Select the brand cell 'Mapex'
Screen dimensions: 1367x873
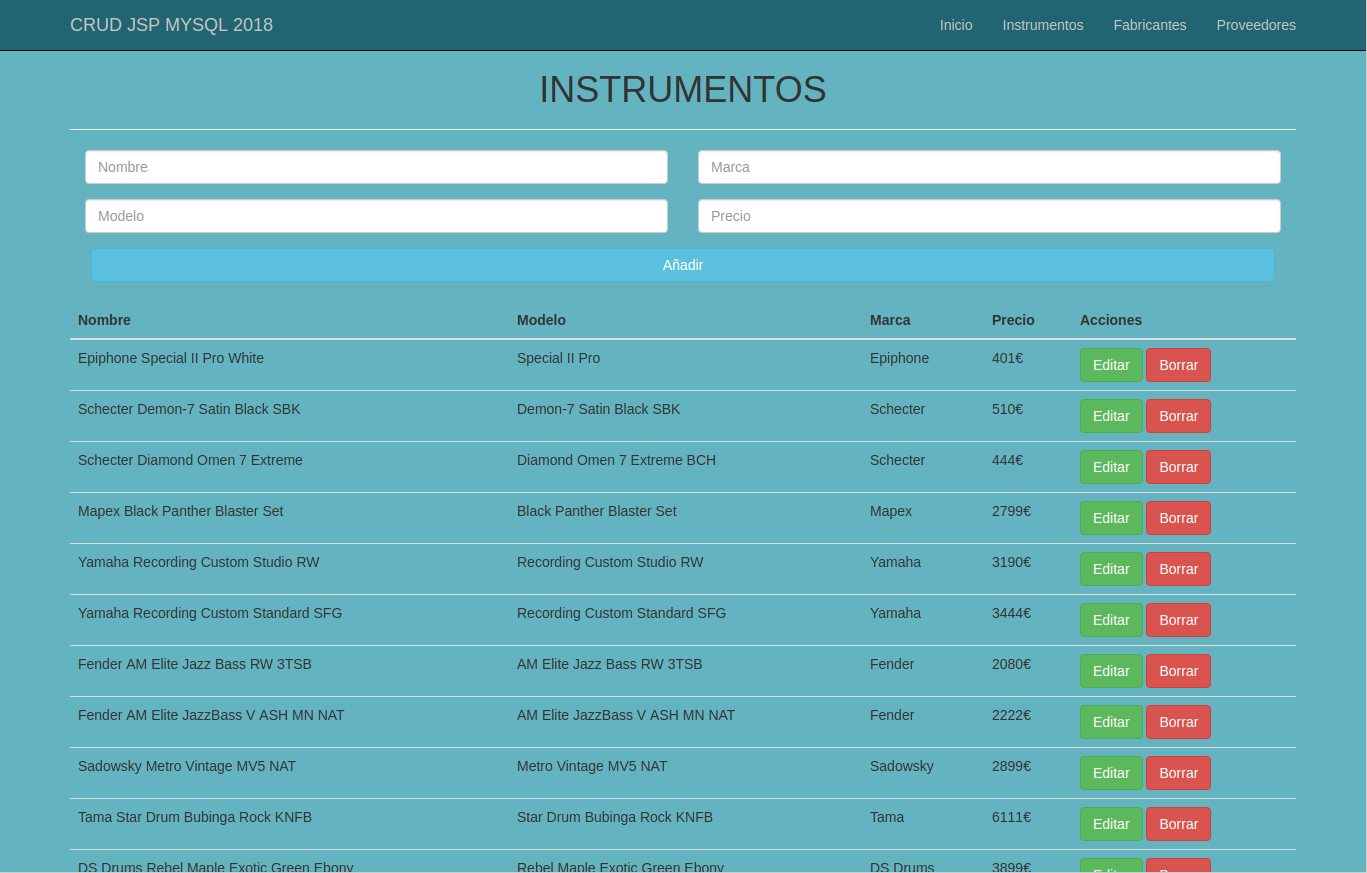891,511
